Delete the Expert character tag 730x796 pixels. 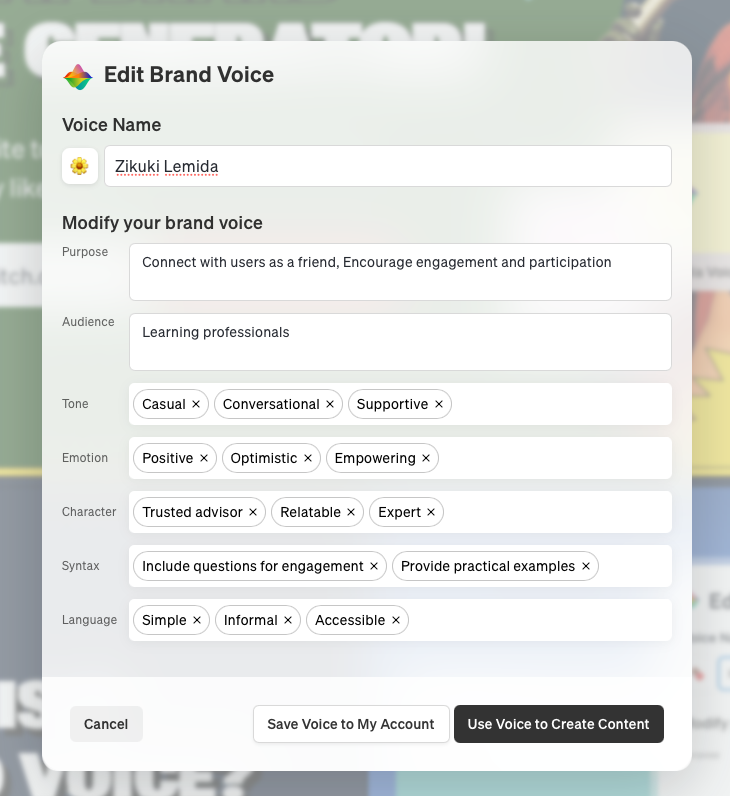coord(431,512)
